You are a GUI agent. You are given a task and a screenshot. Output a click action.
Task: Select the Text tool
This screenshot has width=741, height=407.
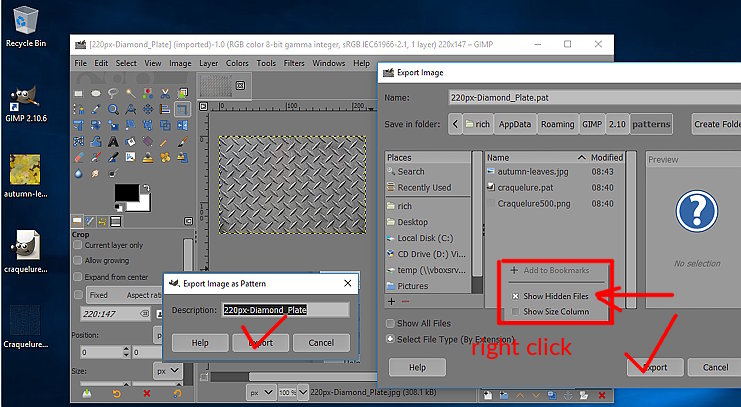(x=113, y=141)
